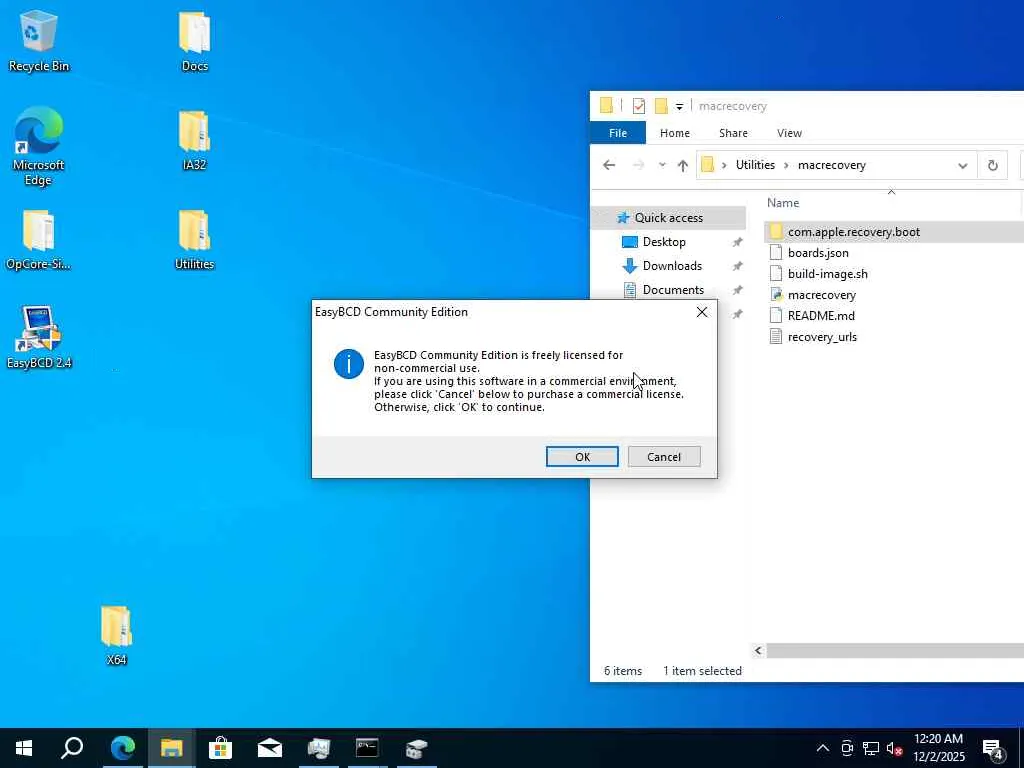This screenshot has width=1024, height=768.
Task: Select the boards.json file
Action: [x=809, y=253]
